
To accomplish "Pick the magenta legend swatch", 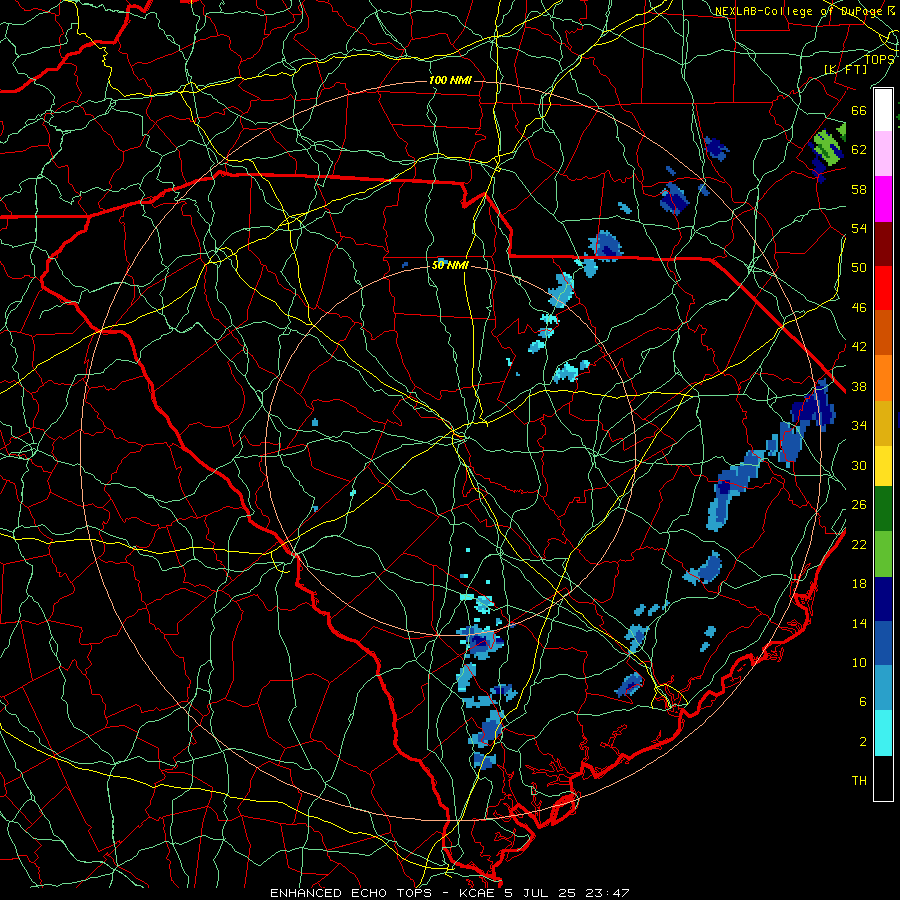I will click(883, 199).
